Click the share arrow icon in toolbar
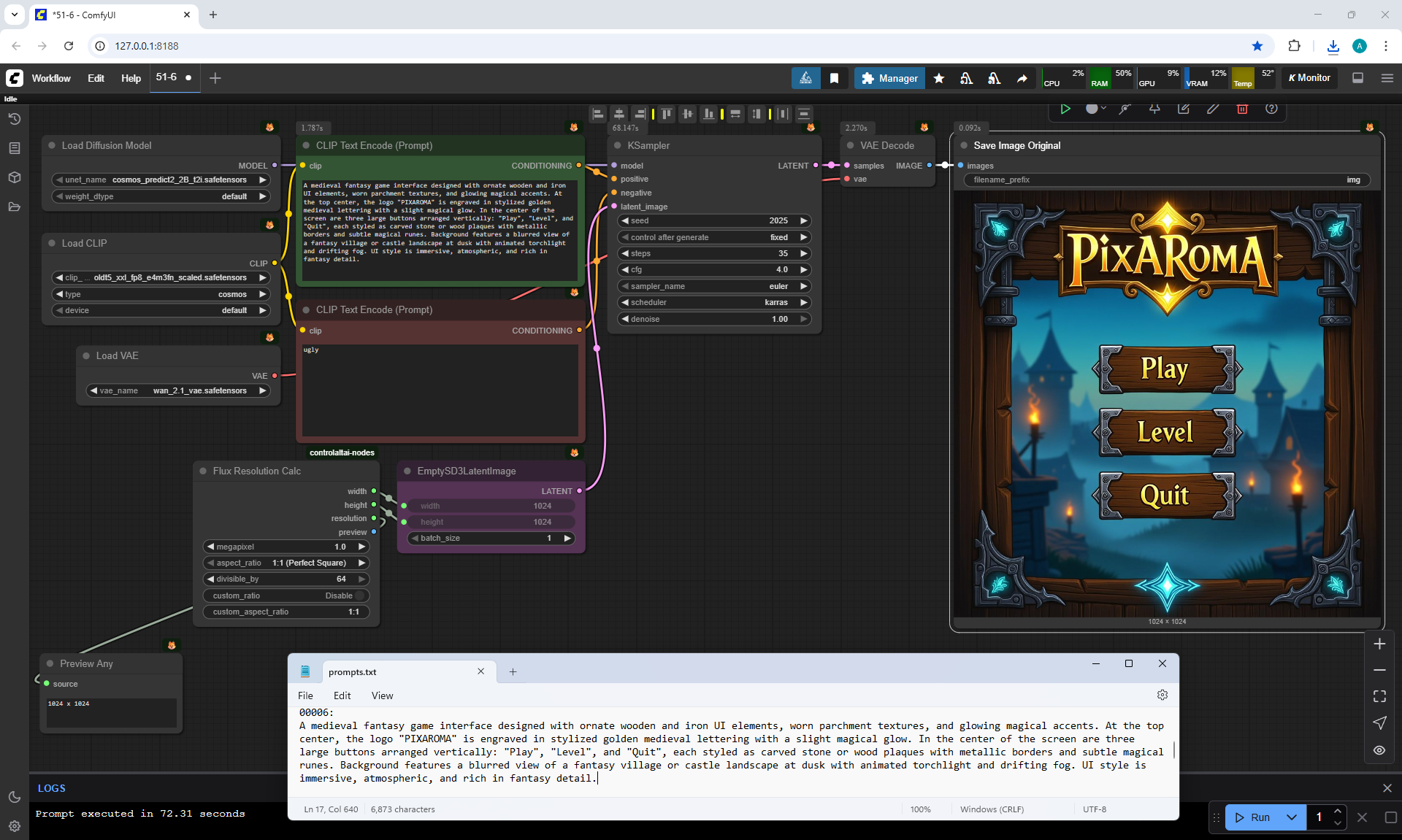The width and height of the screenshot is (1402, 840). pos(1022,78)
